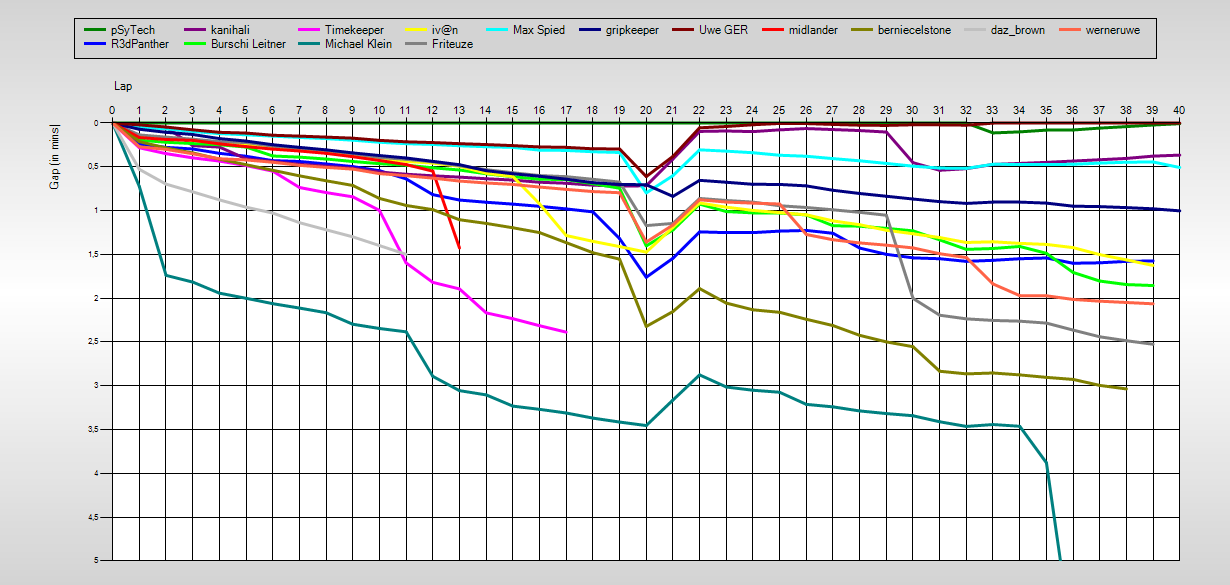Image resolution: width=1230 pixels, height=585 pixels.
Task: Click lap number 20 on the lap axis
Action: 646,111
